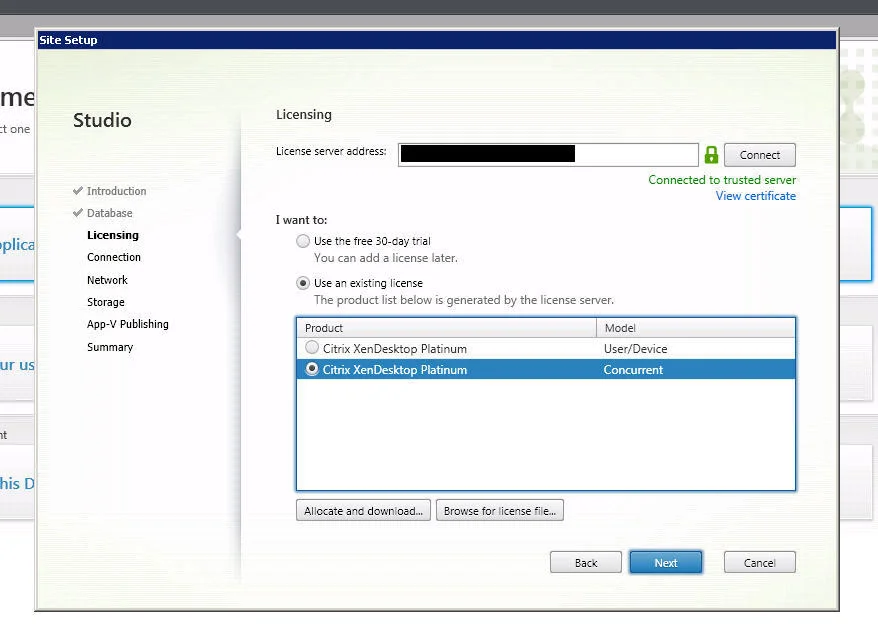The height and width of the screenshot is (634, 878).
Task: Sort by the Model column header
Action: pos(695,328)
